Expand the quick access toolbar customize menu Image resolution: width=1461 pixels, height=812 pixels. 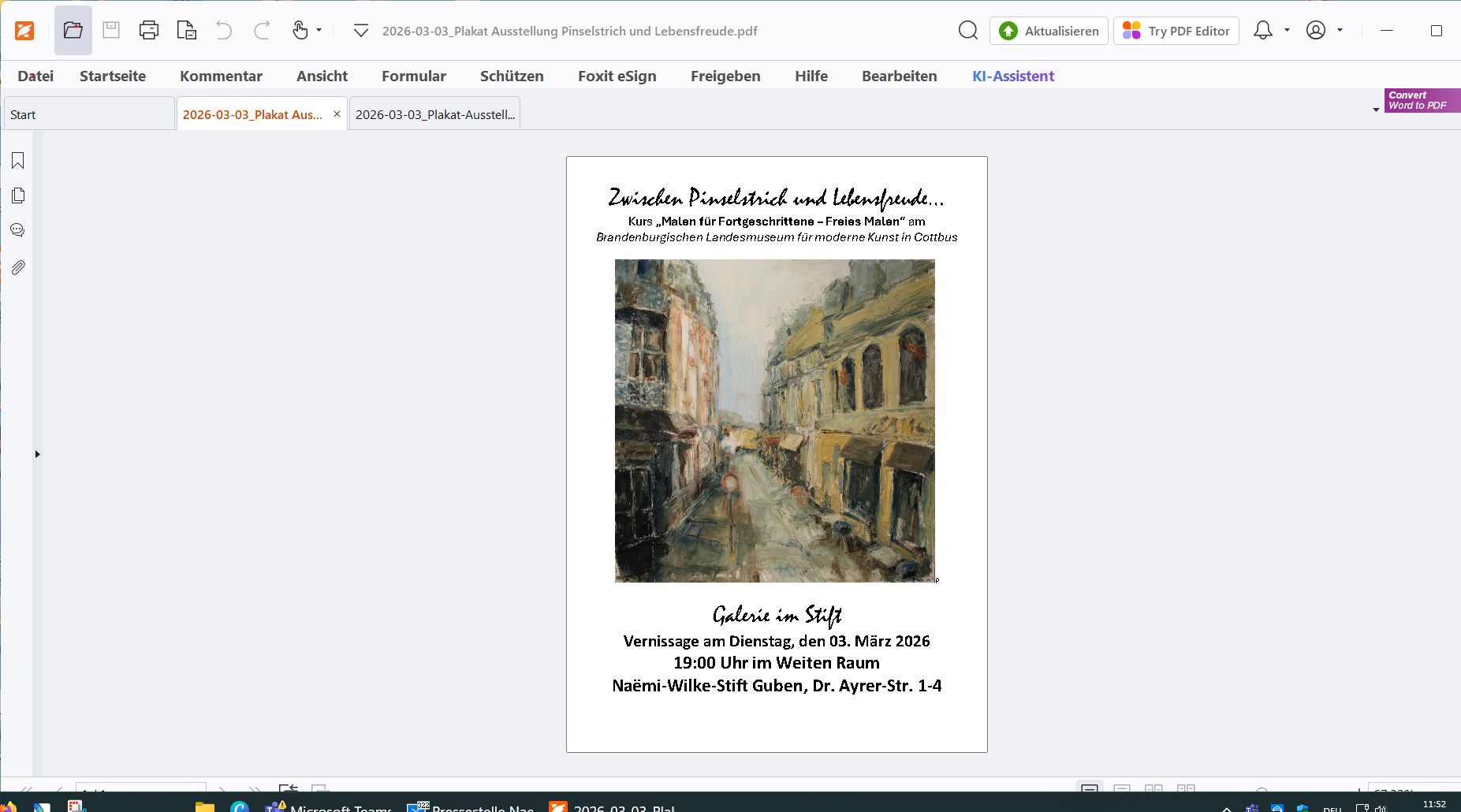click(x=360, y=31)
